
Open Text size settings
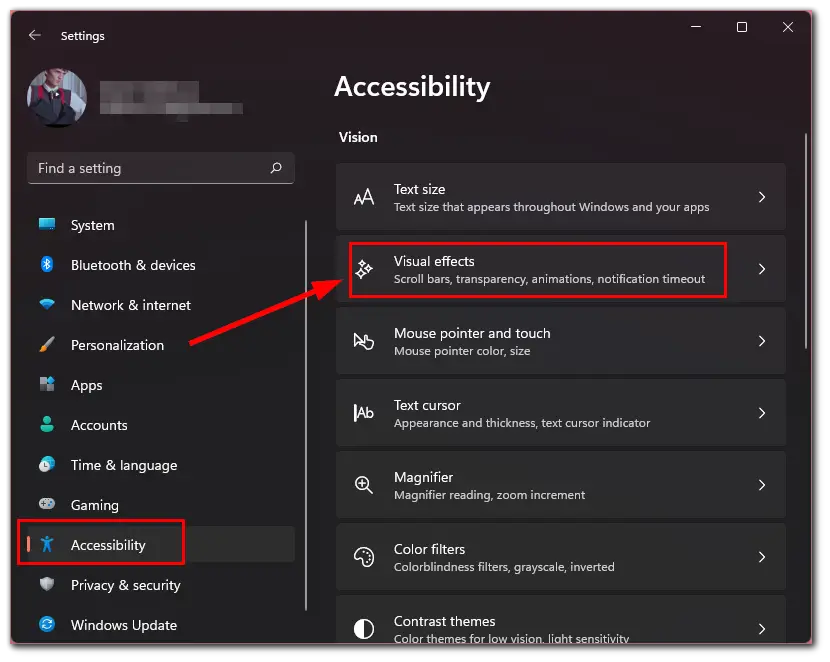pos(561,197)
